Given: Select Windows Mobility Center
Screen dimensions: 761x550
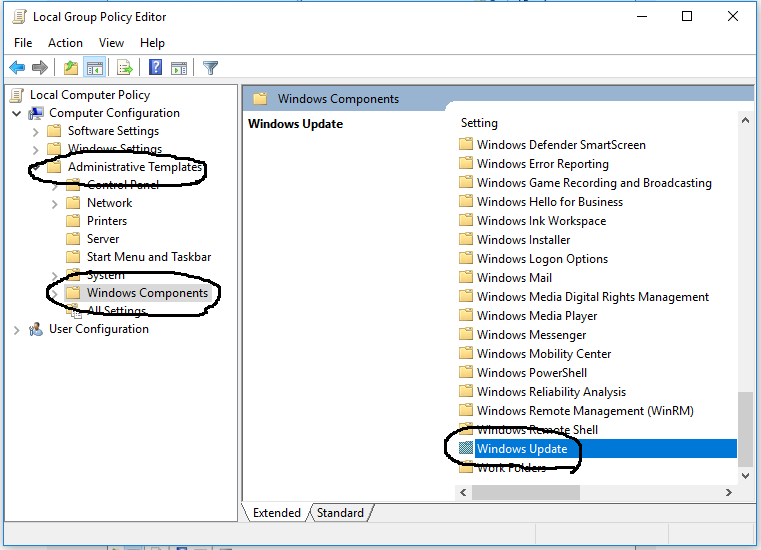Looking at the screenshot, I should click(x=544, y=353).
